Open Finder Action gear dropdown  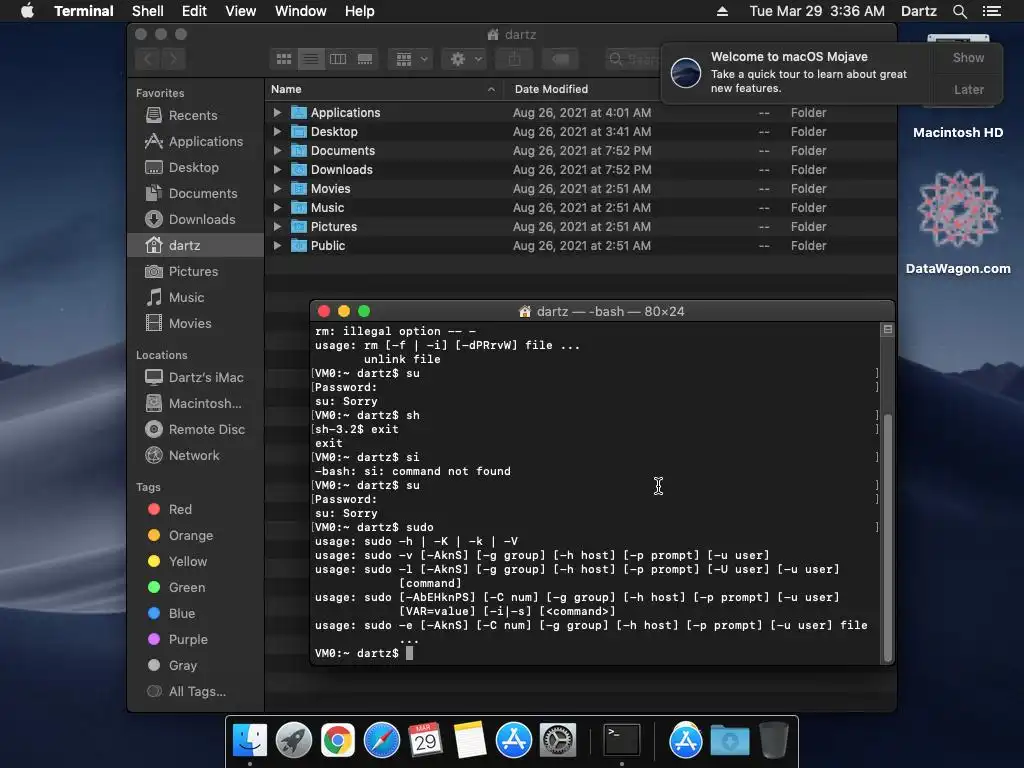click(464, 59)
